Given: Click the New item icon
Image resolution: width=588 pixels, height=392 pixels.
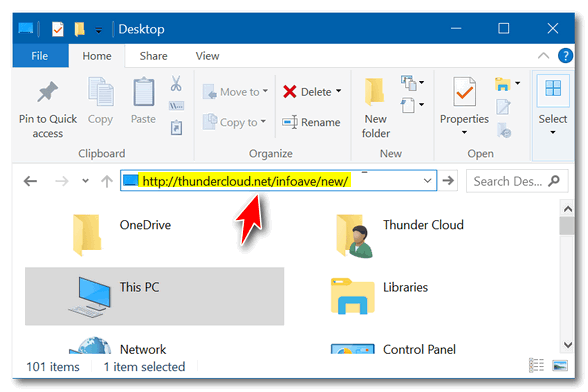Looking at the screenshot, I should [408, 83].
